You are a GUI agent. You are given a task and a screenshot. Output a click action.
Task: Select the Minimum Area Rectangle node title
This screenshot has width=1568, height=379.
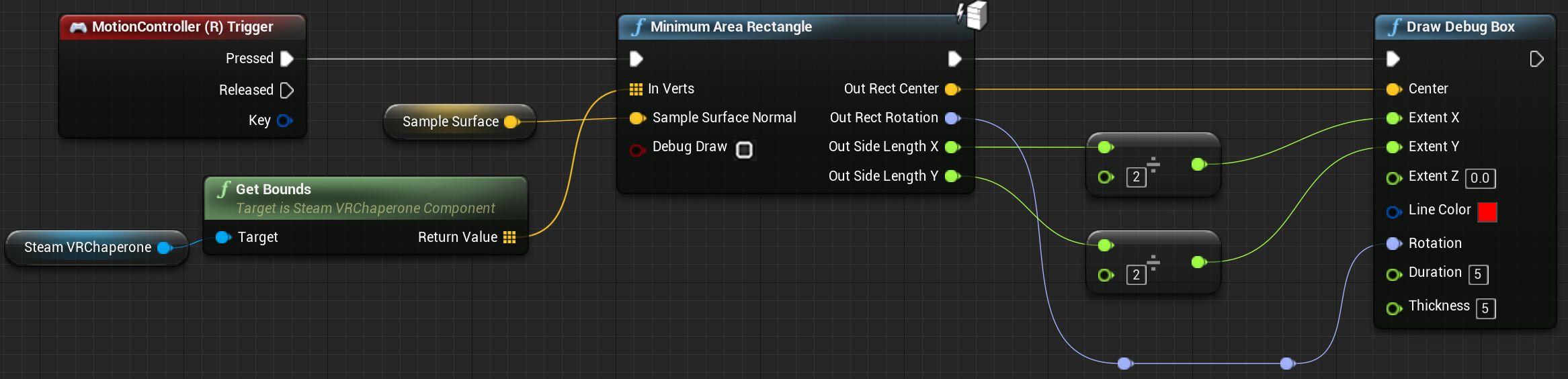731,27
